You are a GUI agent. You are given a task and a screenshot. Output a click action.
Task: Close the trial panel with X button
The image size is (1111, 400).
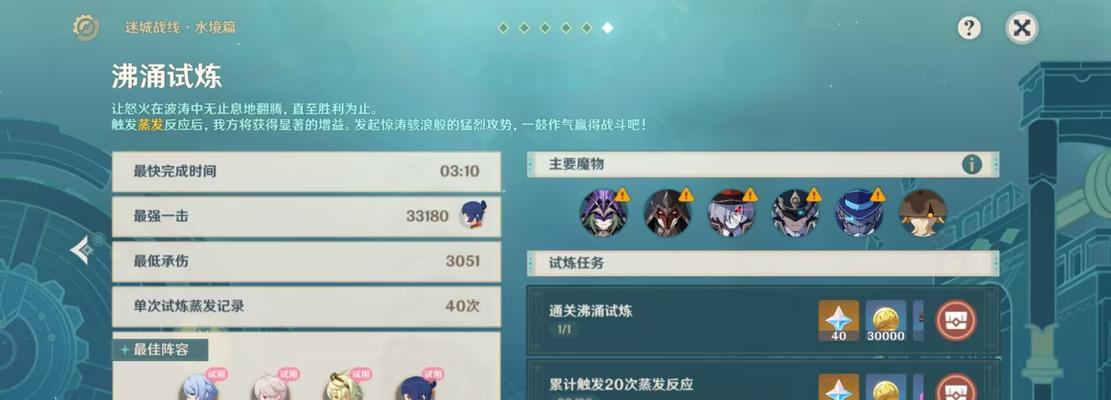[1022, 28]
